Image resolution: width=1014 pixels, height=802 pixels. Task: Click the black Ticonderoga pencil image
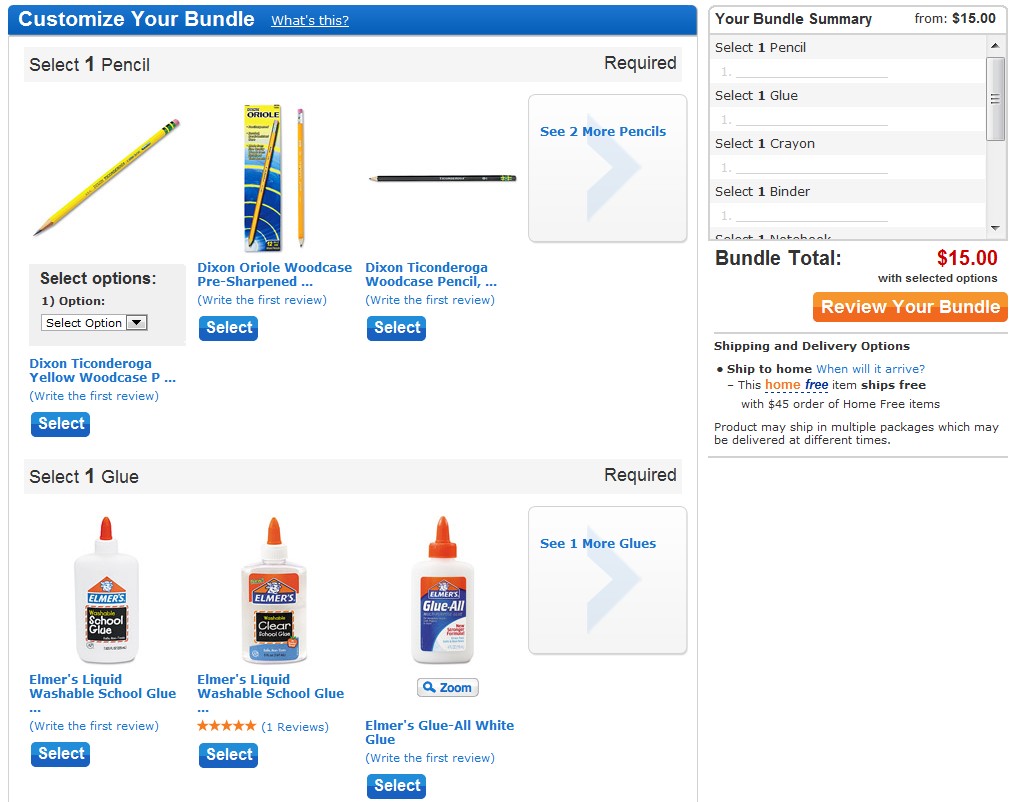tap(442, 178)
